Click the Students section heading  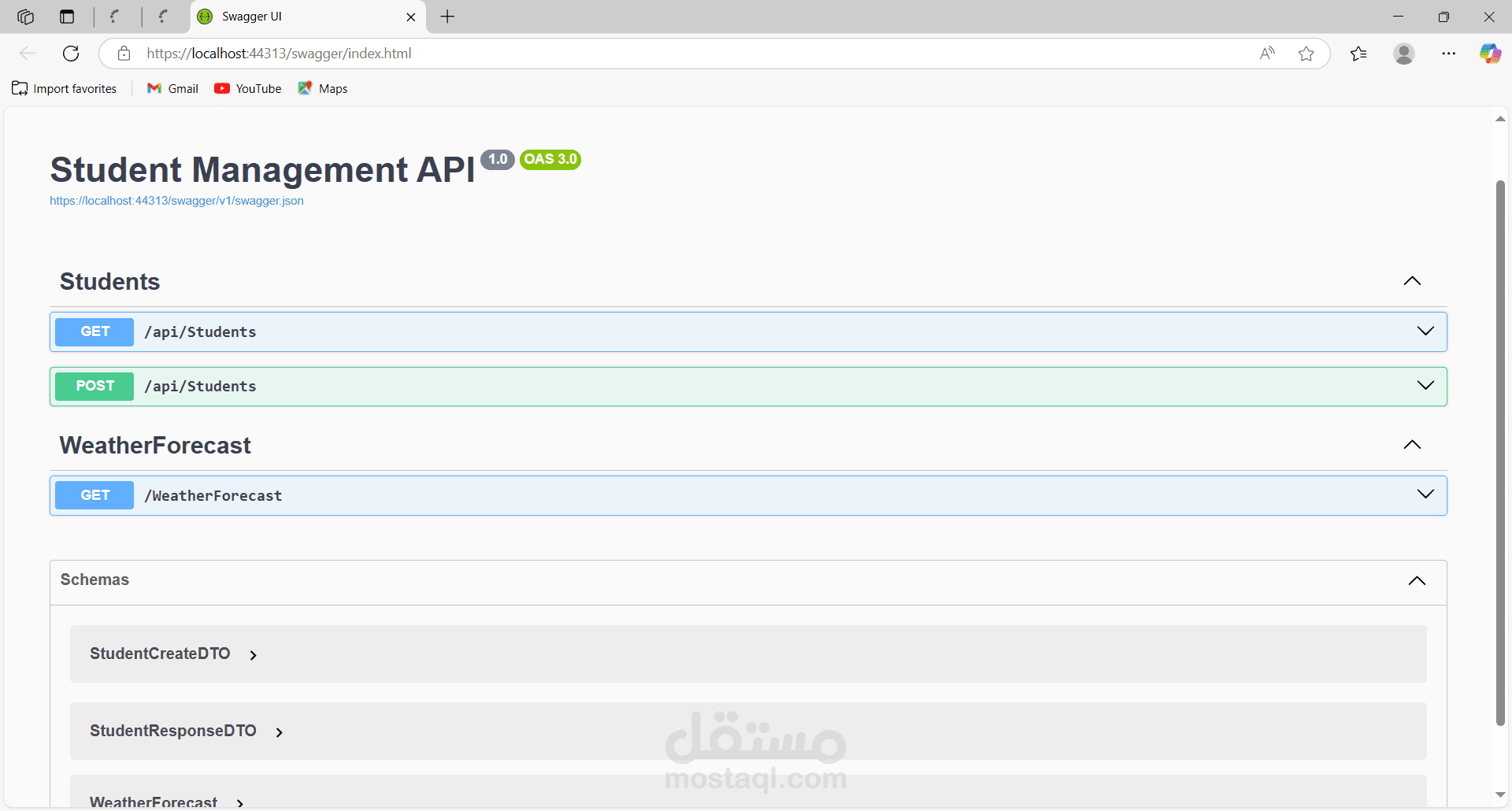(x=110, y=282)
